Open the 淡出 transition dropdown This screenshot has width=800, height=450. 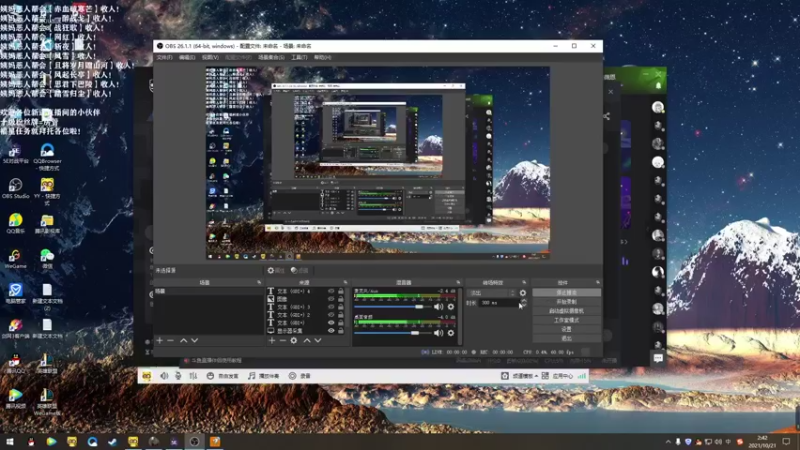coord(492,293)
